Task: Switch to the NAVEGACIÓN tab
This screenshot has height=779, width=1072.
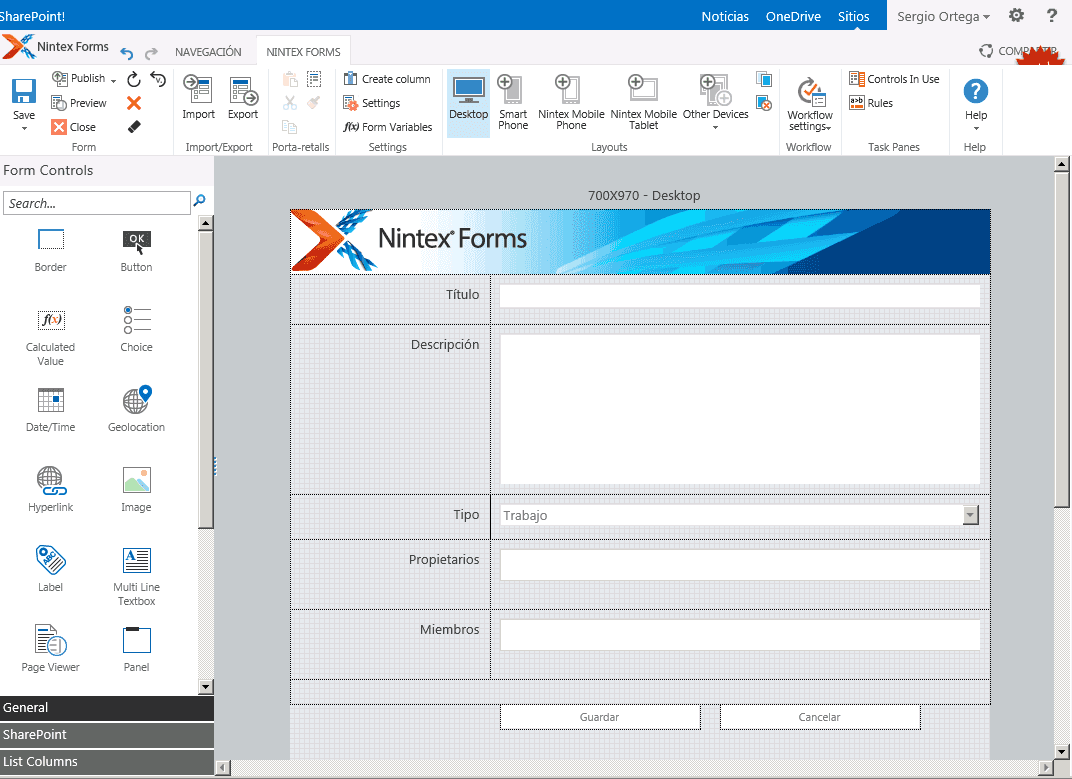Action: pos(208,52)
